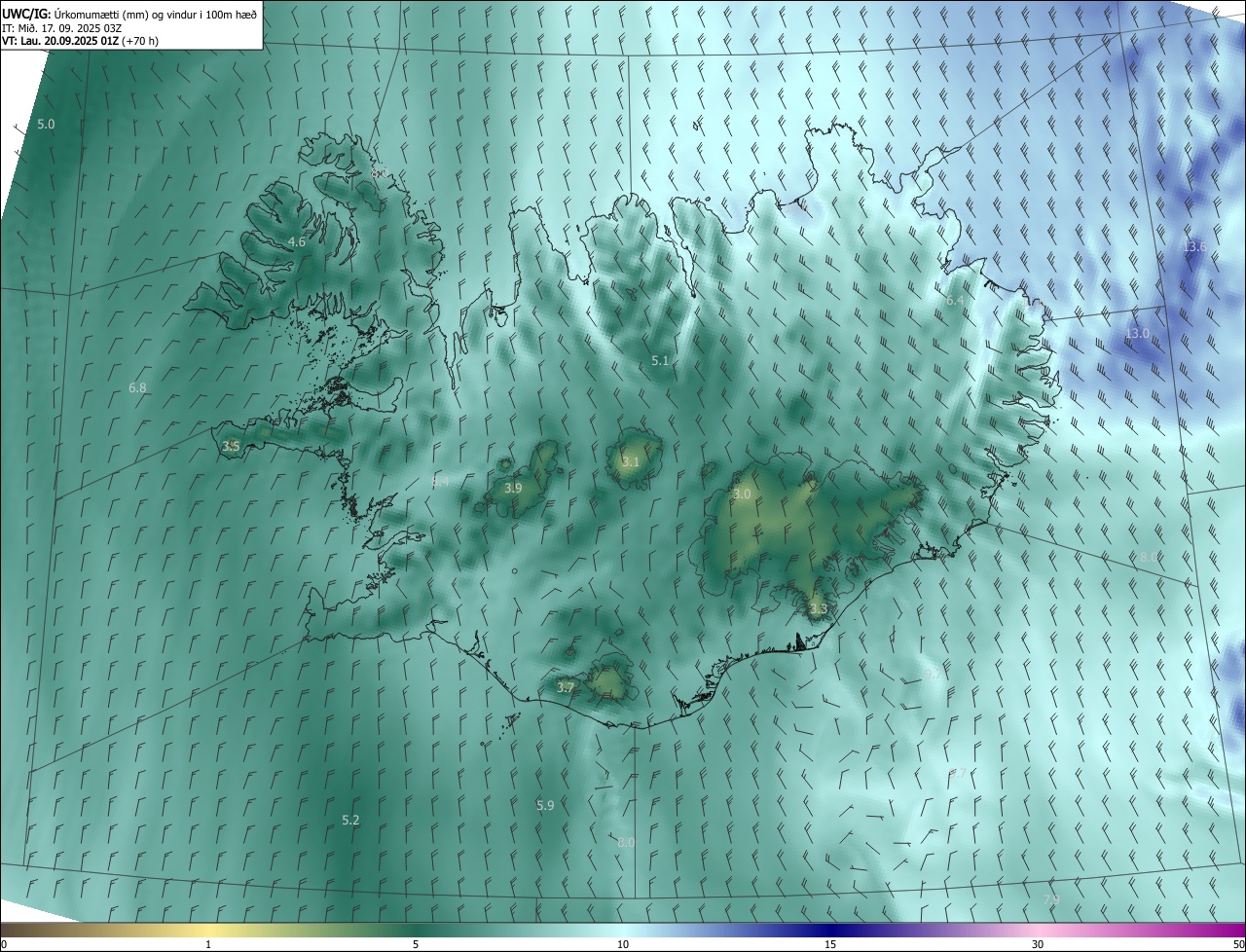This screenshot has height=952, width=1246.
Task: Click the 3.7 value near Mýrdalsjökull glacier
Action: pyautogui.click(x=566, y=687)
